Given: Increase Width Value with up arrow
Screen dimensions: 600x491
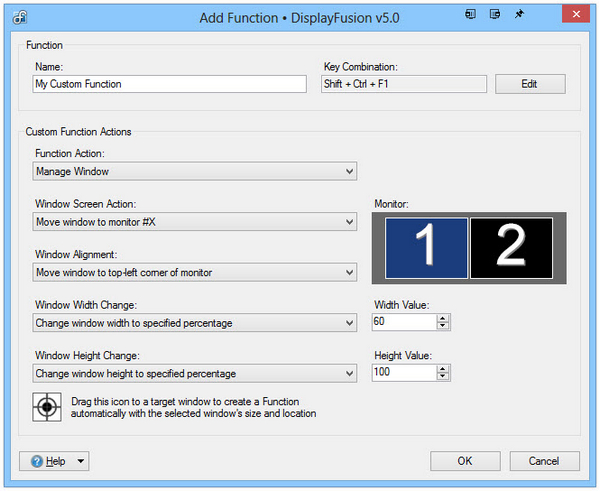Looking at the screenshot, I should (443, 318).
